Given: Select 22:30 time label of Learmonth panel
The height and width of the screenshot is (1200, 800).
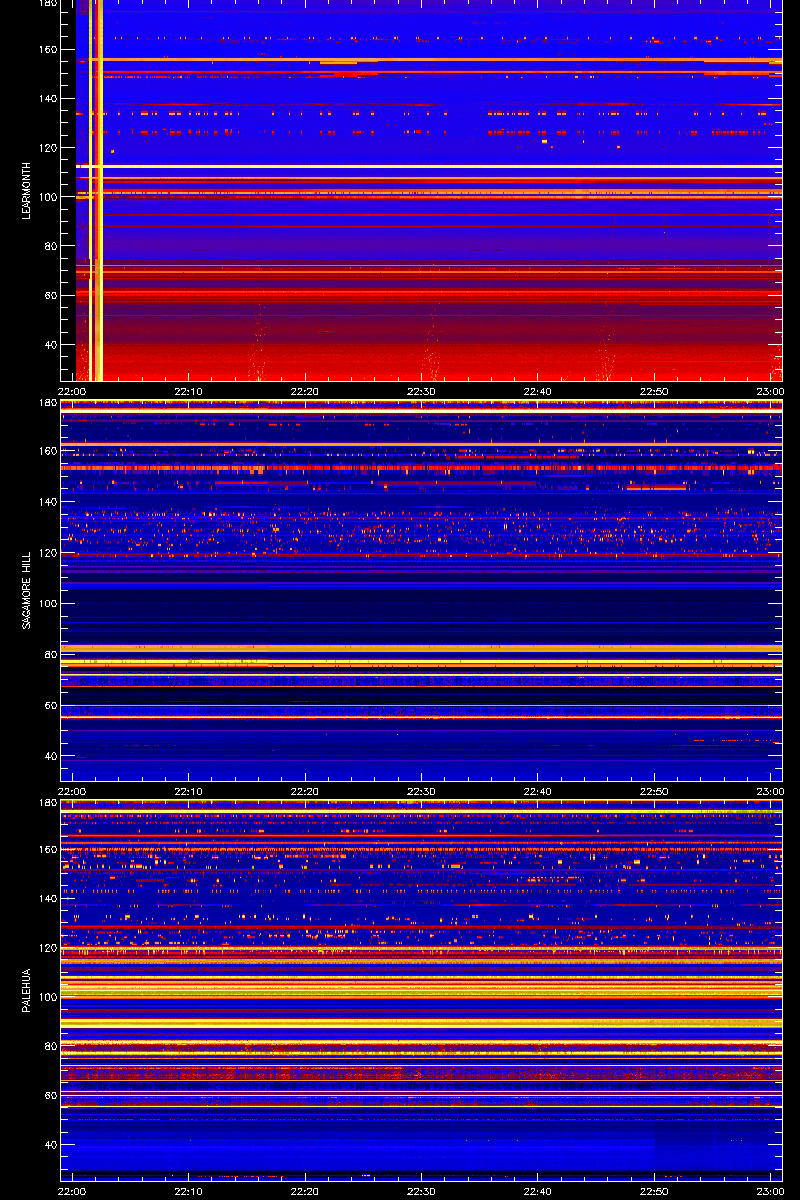Looking at the screenshot, I should (422, 391).
